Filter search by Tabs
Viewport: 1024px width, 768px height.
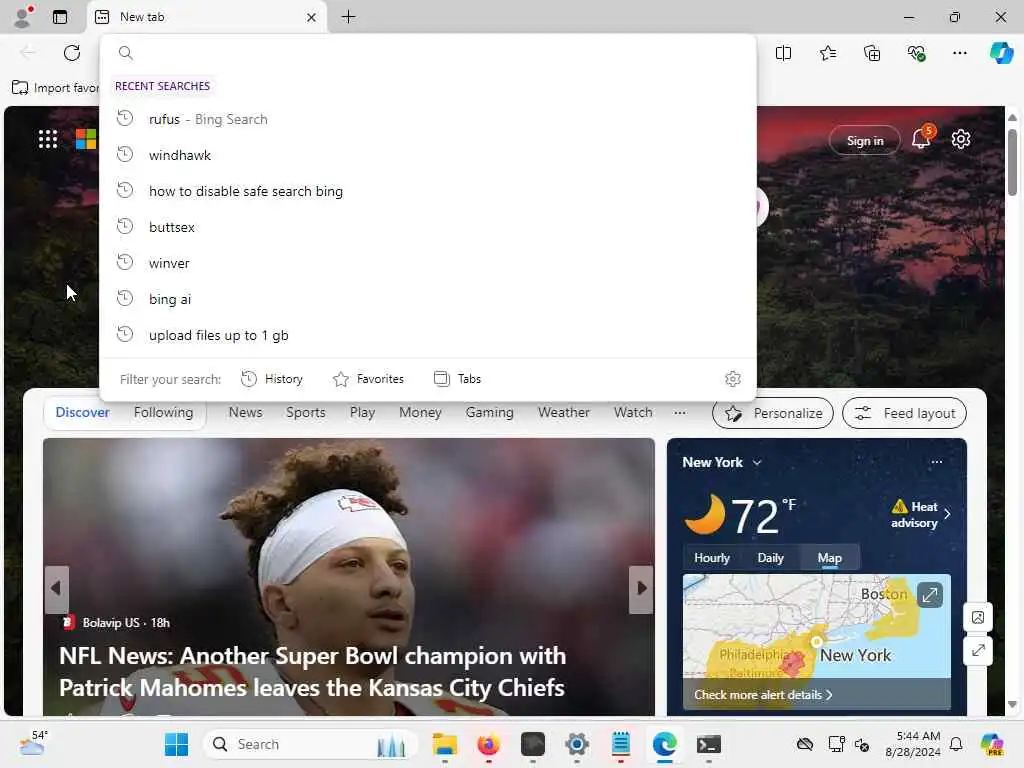click(457, 379)
